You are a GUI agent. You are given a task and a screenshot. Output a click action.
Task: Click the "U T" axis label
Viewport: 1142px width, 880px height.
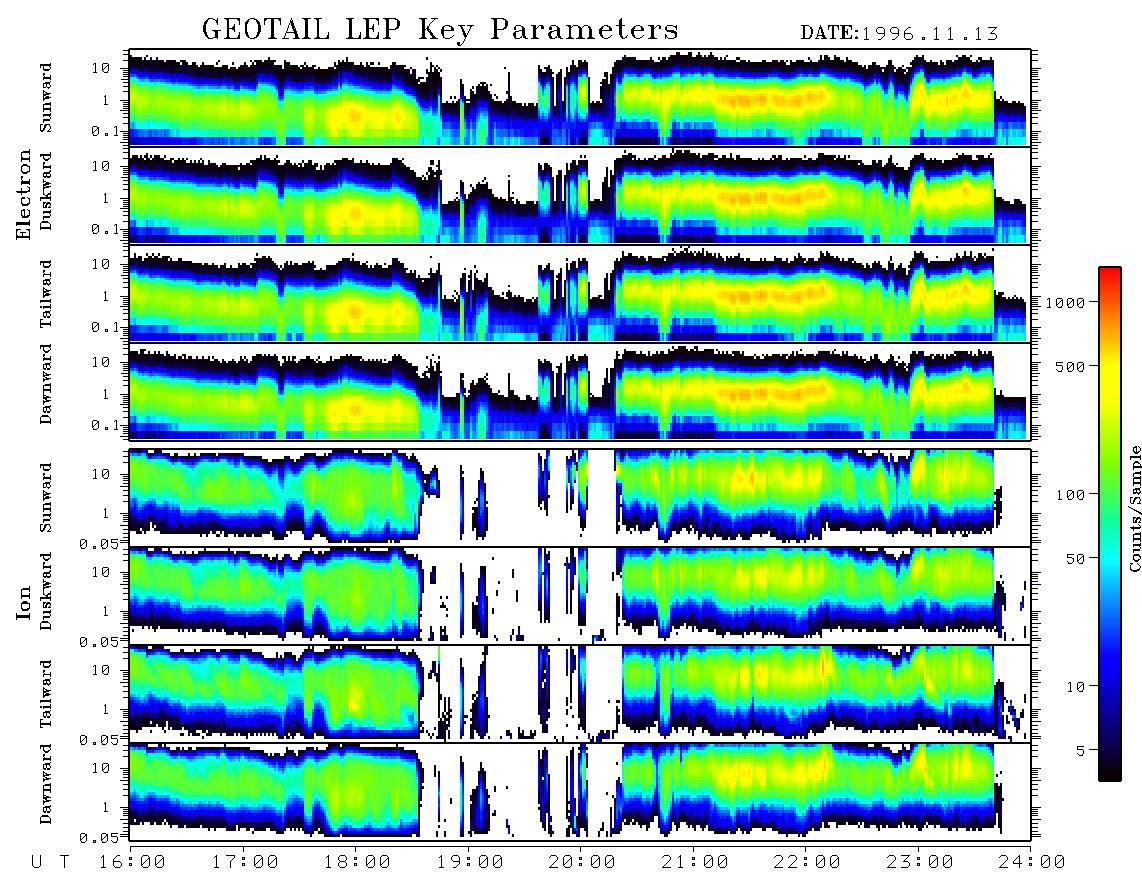point(50,862)
